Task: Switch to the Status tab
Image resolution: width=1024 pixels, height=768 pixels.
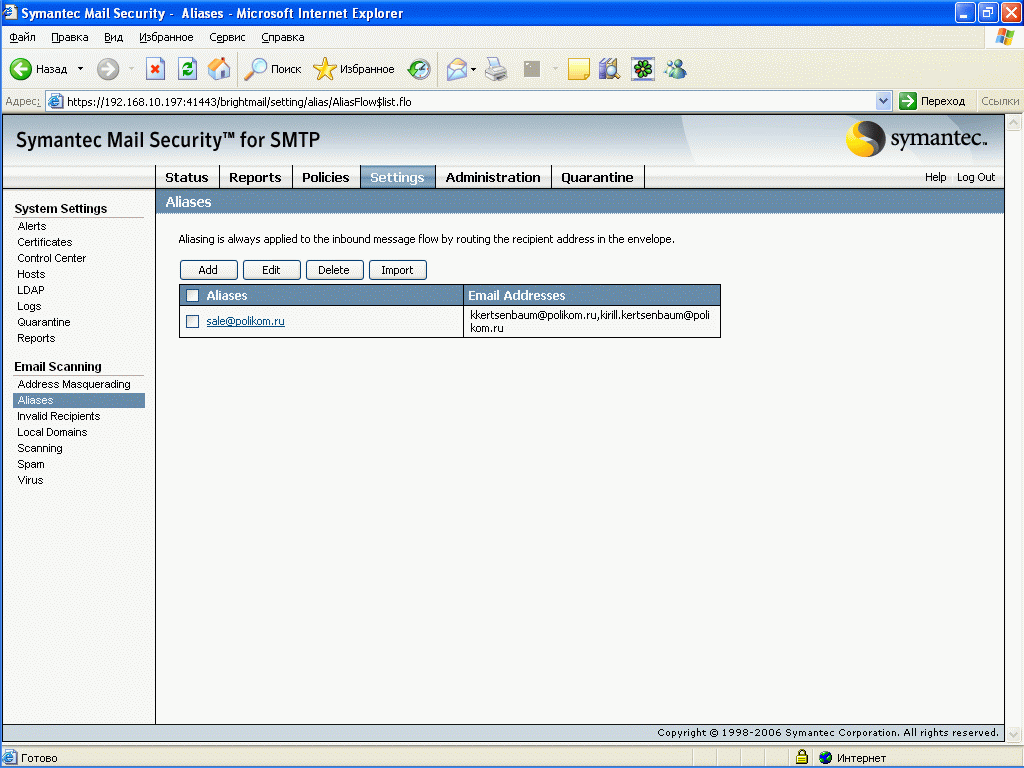Action: pyautogui.click(x=187, y=177)
